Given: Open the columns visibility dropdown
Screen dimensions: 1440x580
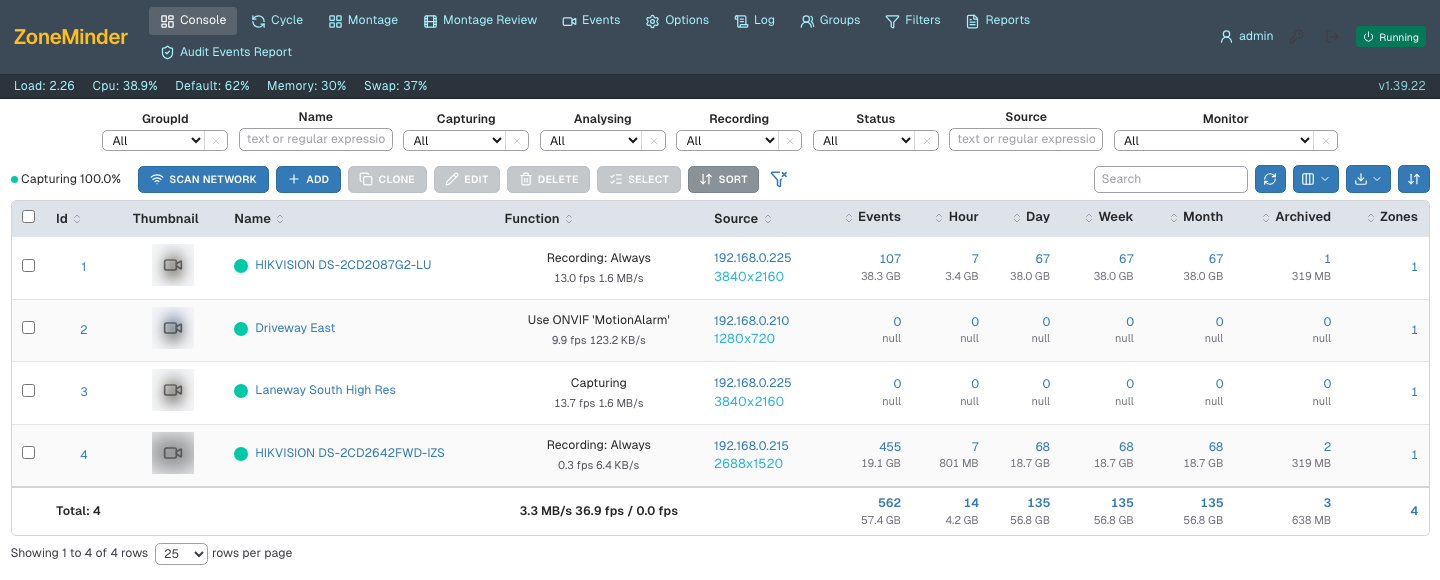Looking at the screenshot, I should click(1316, 179).
